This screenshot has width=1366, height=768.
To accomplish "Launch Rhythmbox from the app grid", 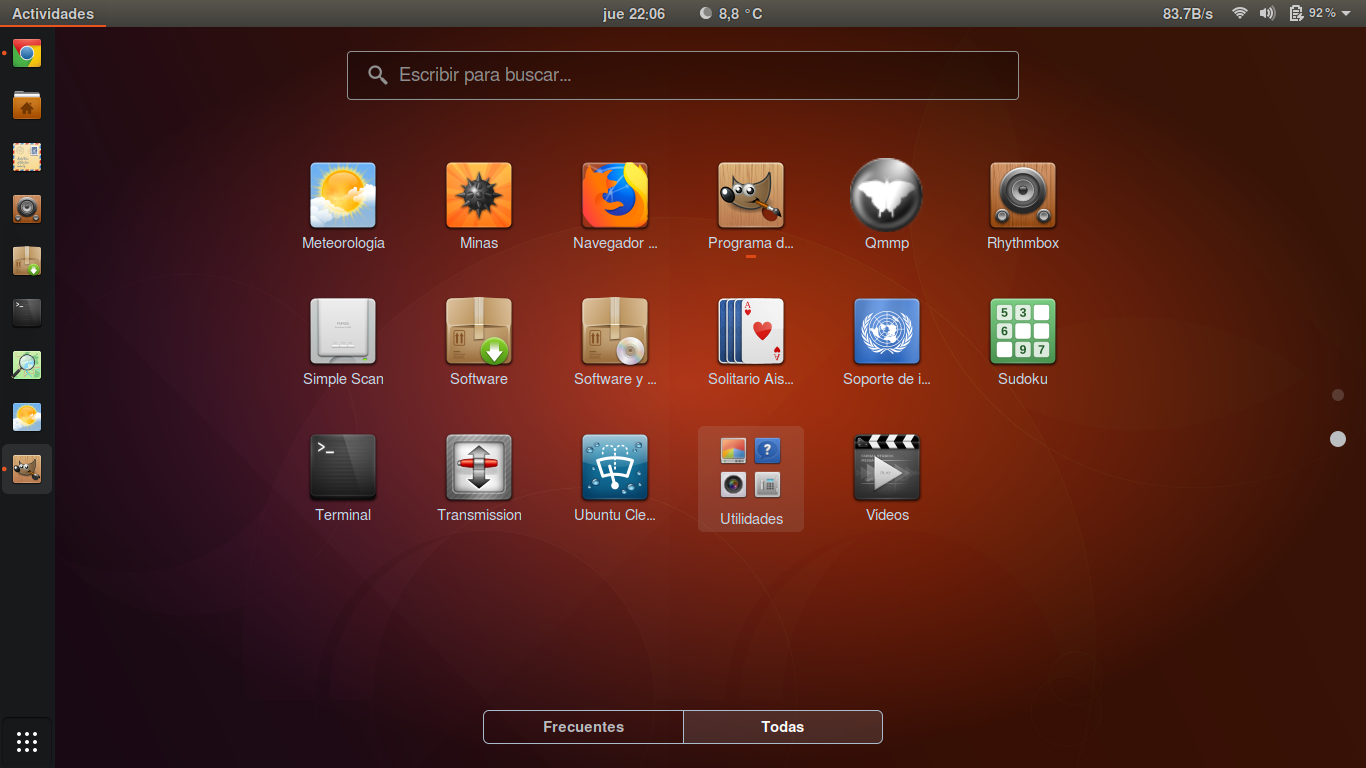I will (1023, 196).
